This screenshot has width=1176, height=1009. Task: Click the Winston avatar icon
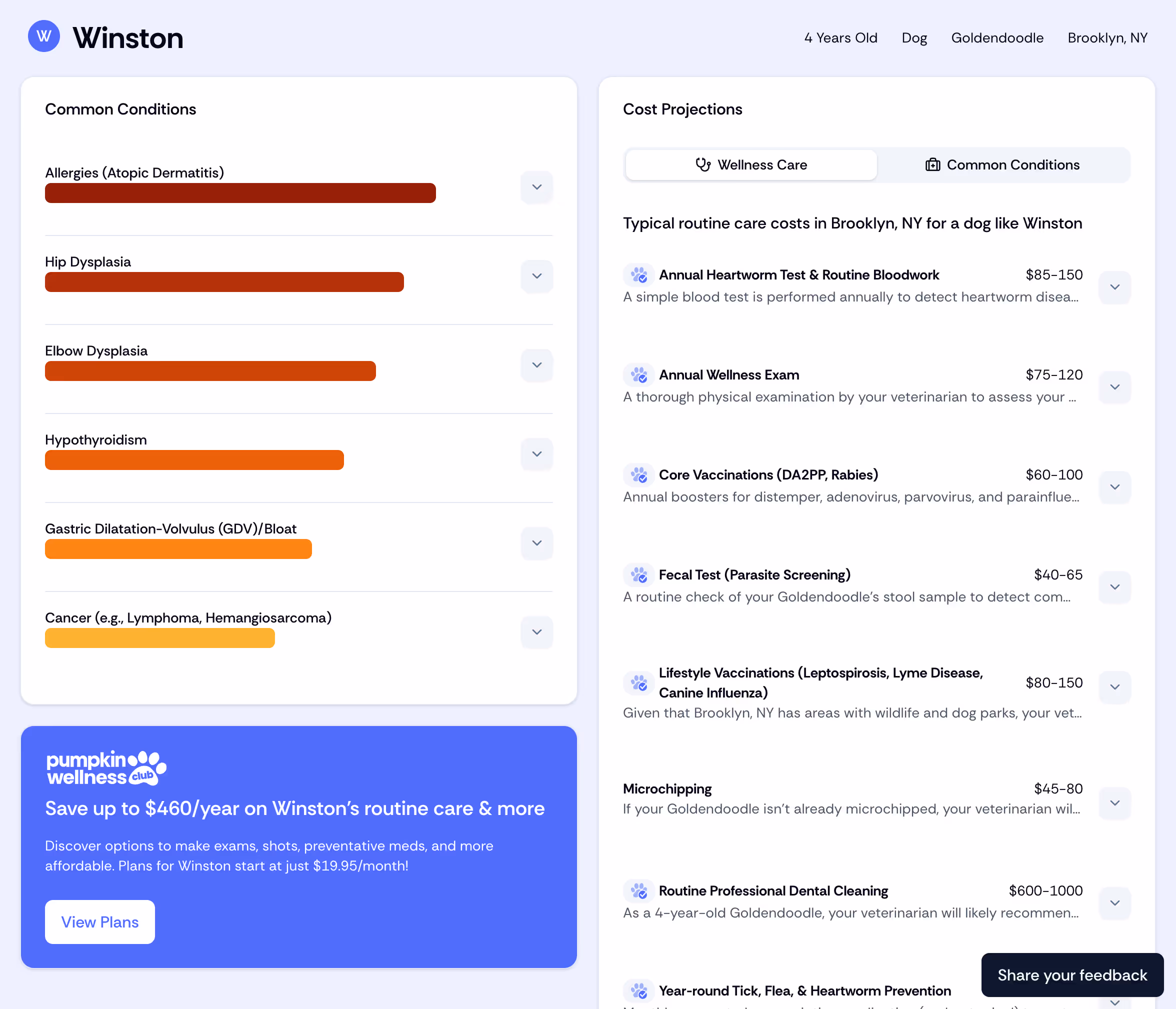[x=43, y=36]
